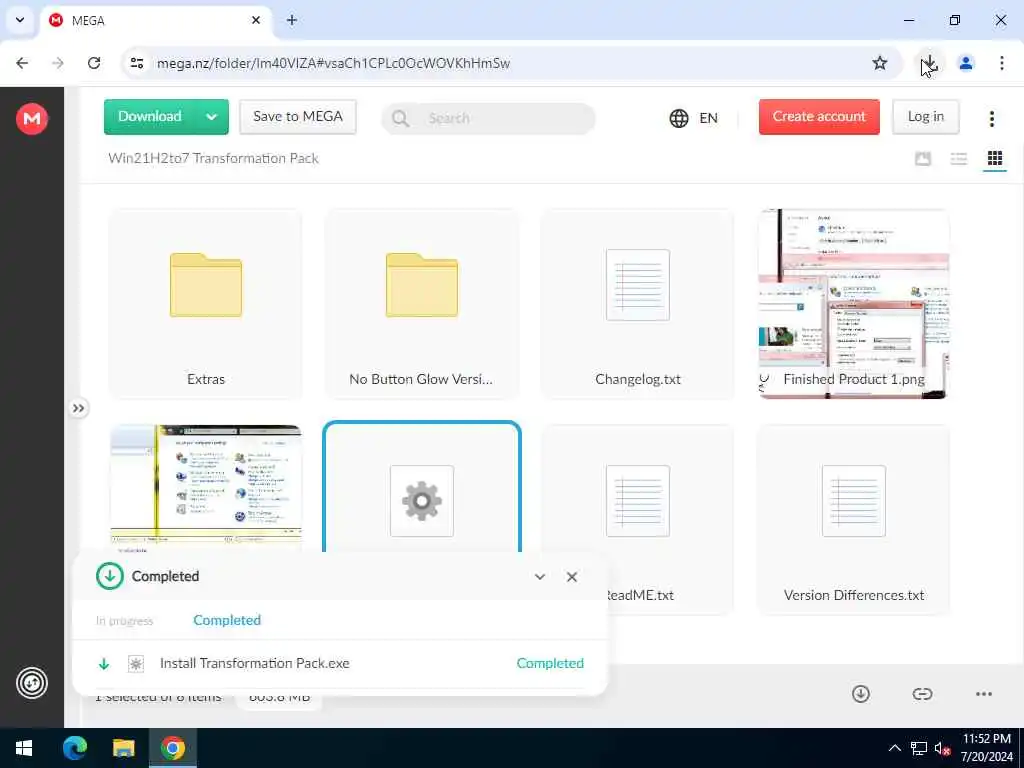
Task: Expand the sidebar with double-chevron arrow
Action: tap(78, 408)
